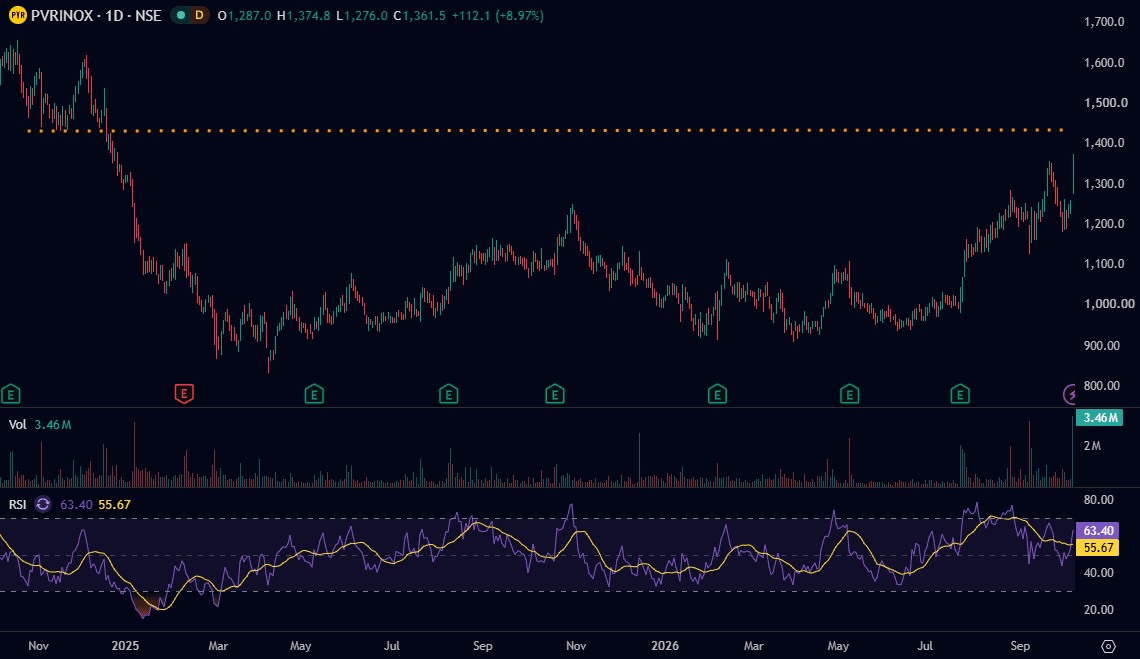Click the yellow 55.67 axis tag
The image size is (1140, 659).
(x=1097, y=548)
